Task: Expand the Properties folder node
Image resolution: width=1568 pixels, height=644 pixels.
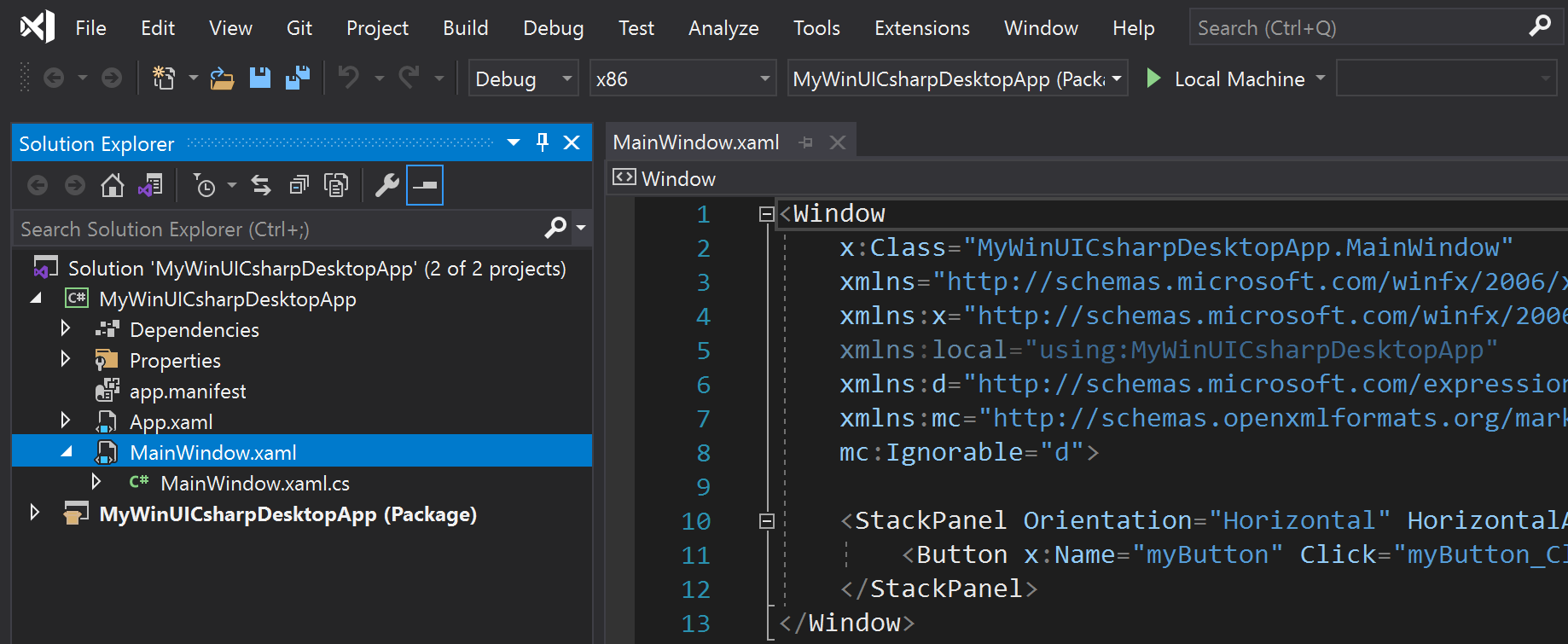Action: (66, 359)
